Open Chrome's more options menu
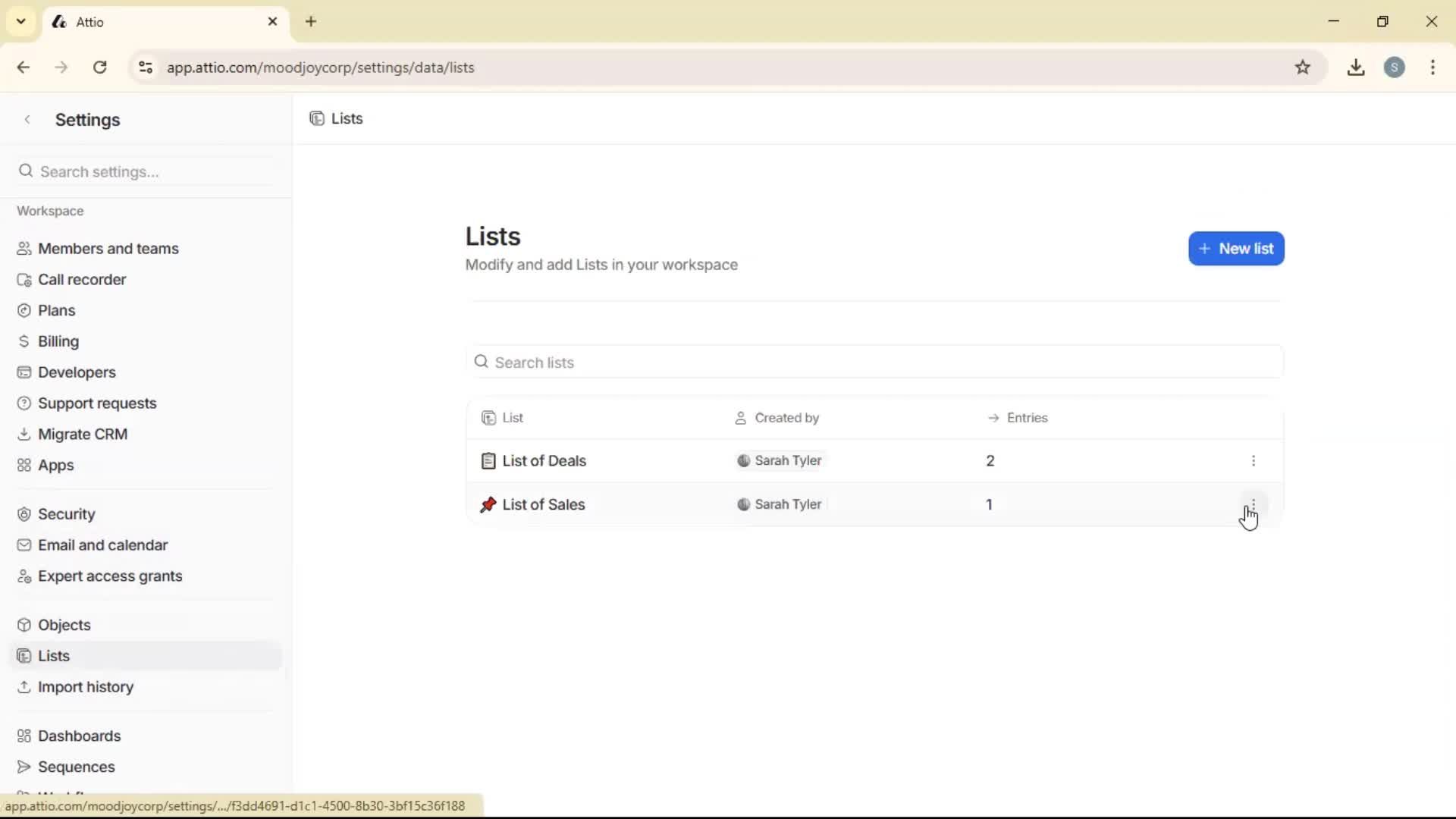 point(1433,67)
